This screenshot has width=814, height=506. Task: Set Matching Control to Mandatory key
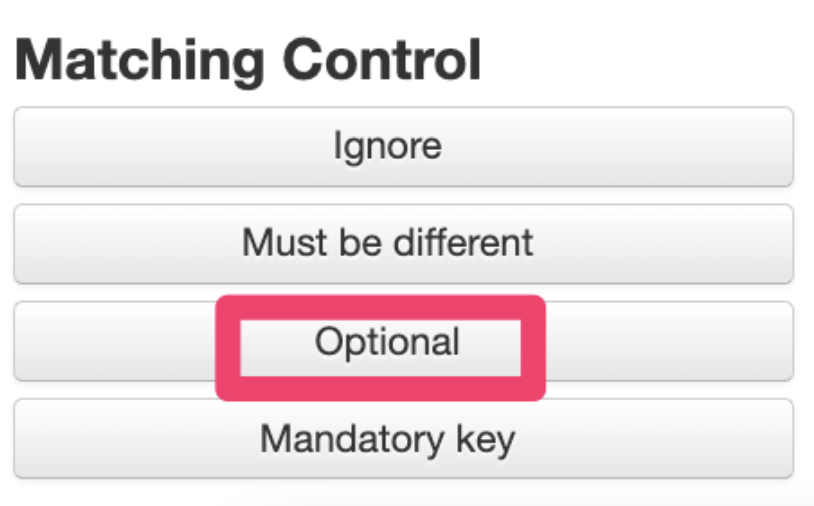[403, 439]
